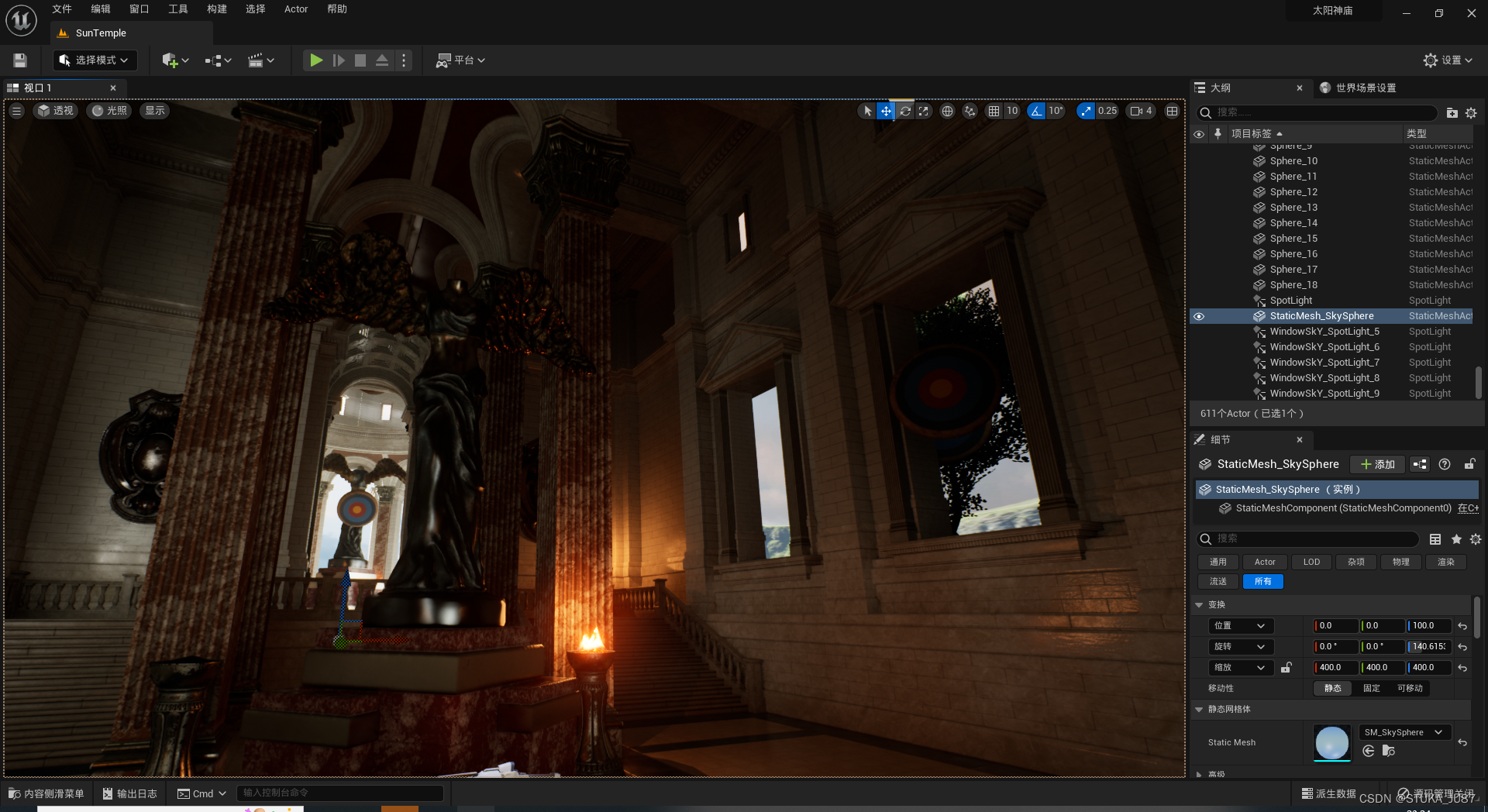Open the 透视 perspective view dropdown
The image size is (1488, 812).
pyautogui.click(x=55, y=111)
